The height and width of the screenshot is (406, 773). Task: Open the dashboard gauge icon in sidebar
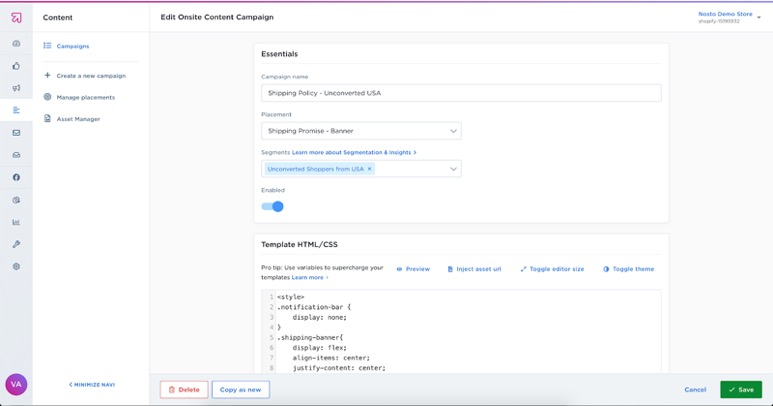(16, 43)
